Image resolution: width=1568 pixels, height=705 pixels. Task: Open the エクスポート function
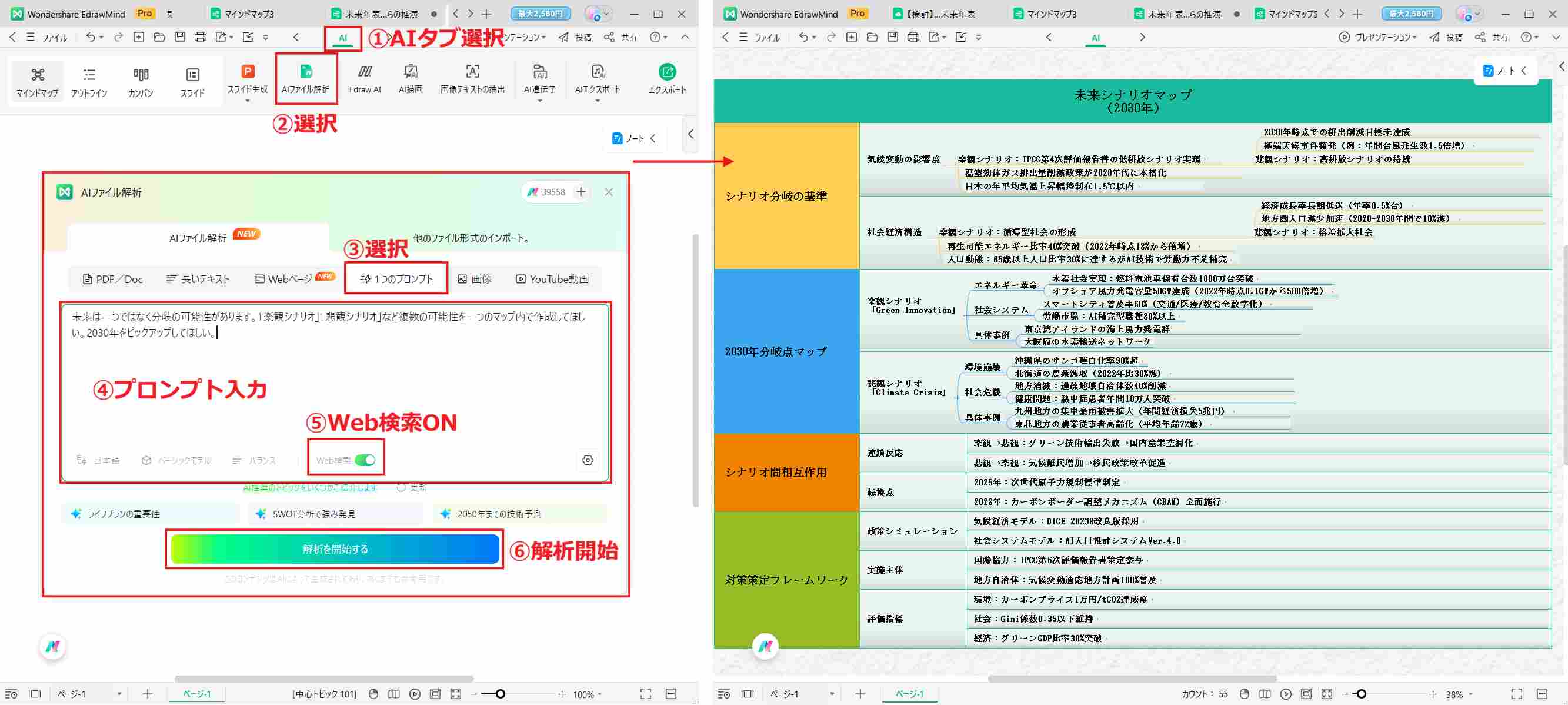tap(667, 79)
